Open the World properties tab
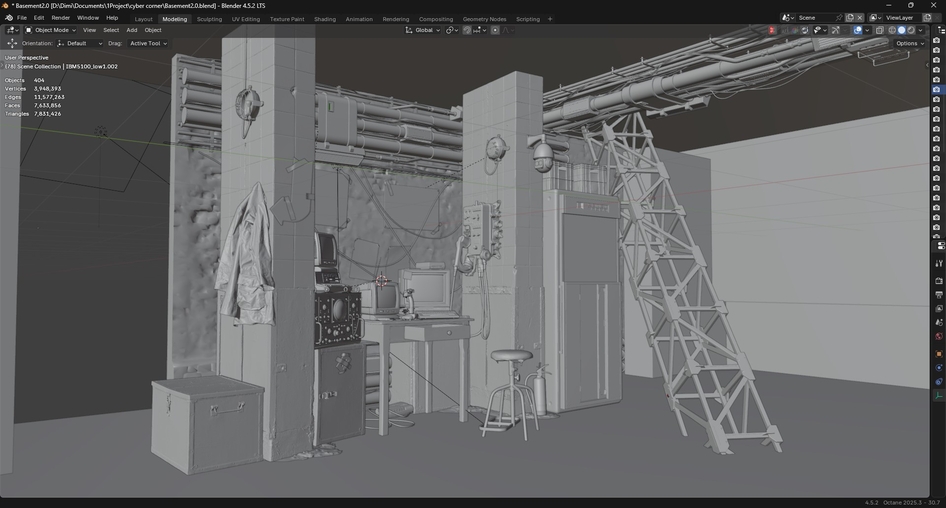 click(x=939, y=337)
